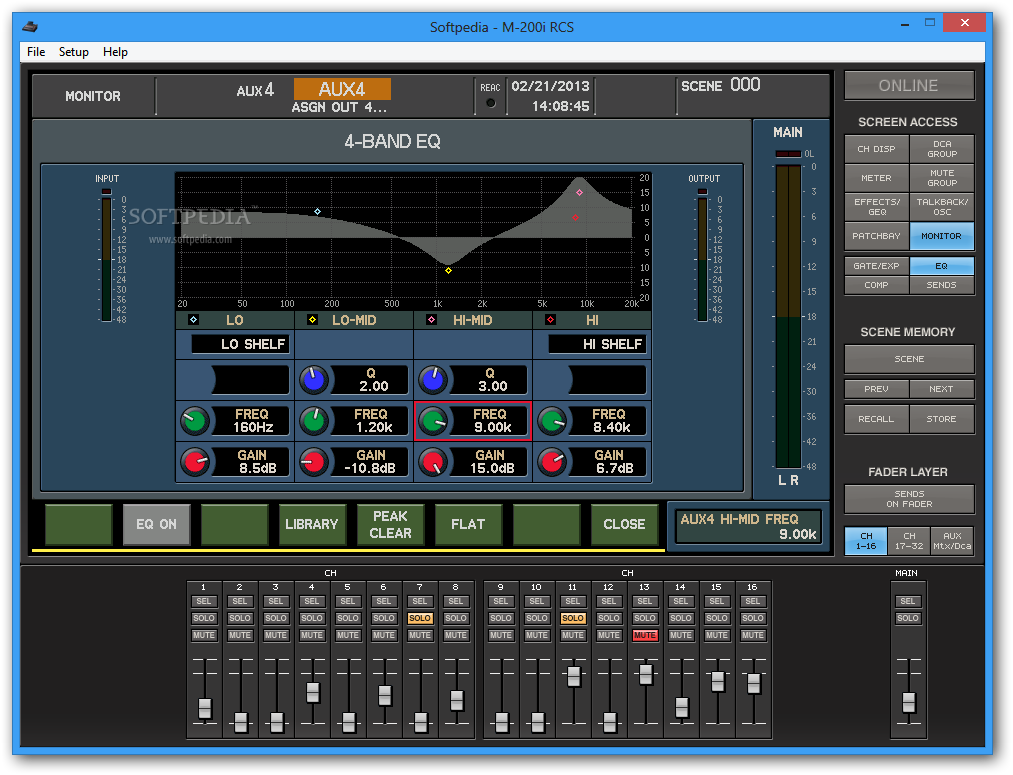Viewport: 1013px width, 775px height.
Task: Open EFFECTS/GEQ screen
Action: click(x=877, y=207)
